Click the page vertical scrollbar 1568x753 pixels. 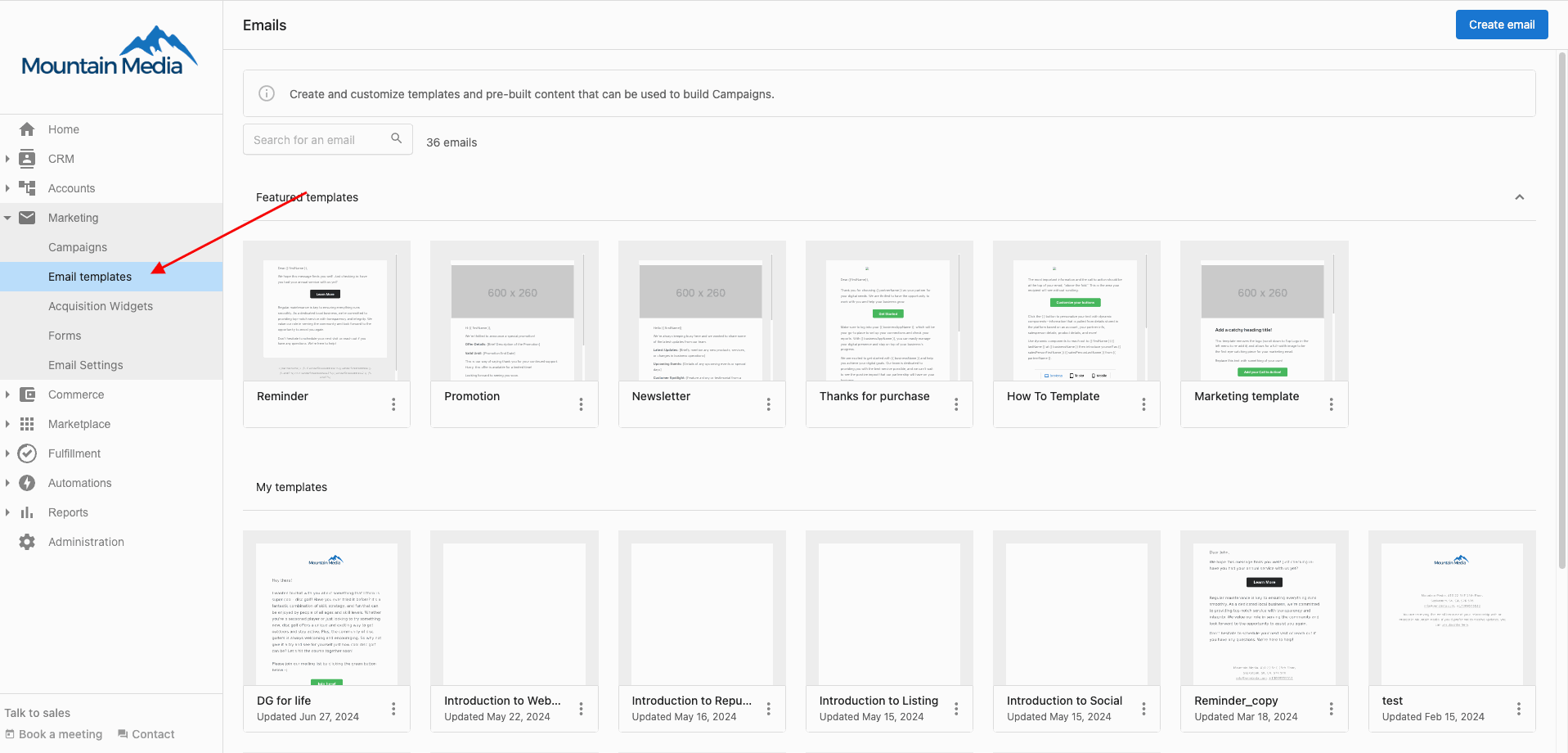pyautogui.click(x=1562, y=311)
